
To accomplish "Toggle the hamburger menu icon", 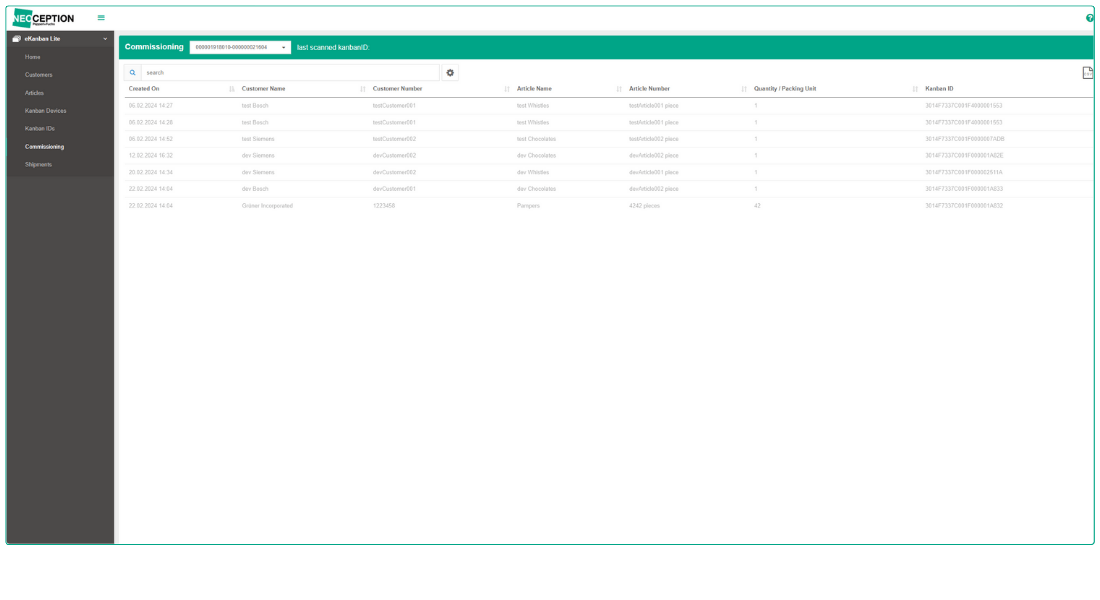I will point(101,18).
